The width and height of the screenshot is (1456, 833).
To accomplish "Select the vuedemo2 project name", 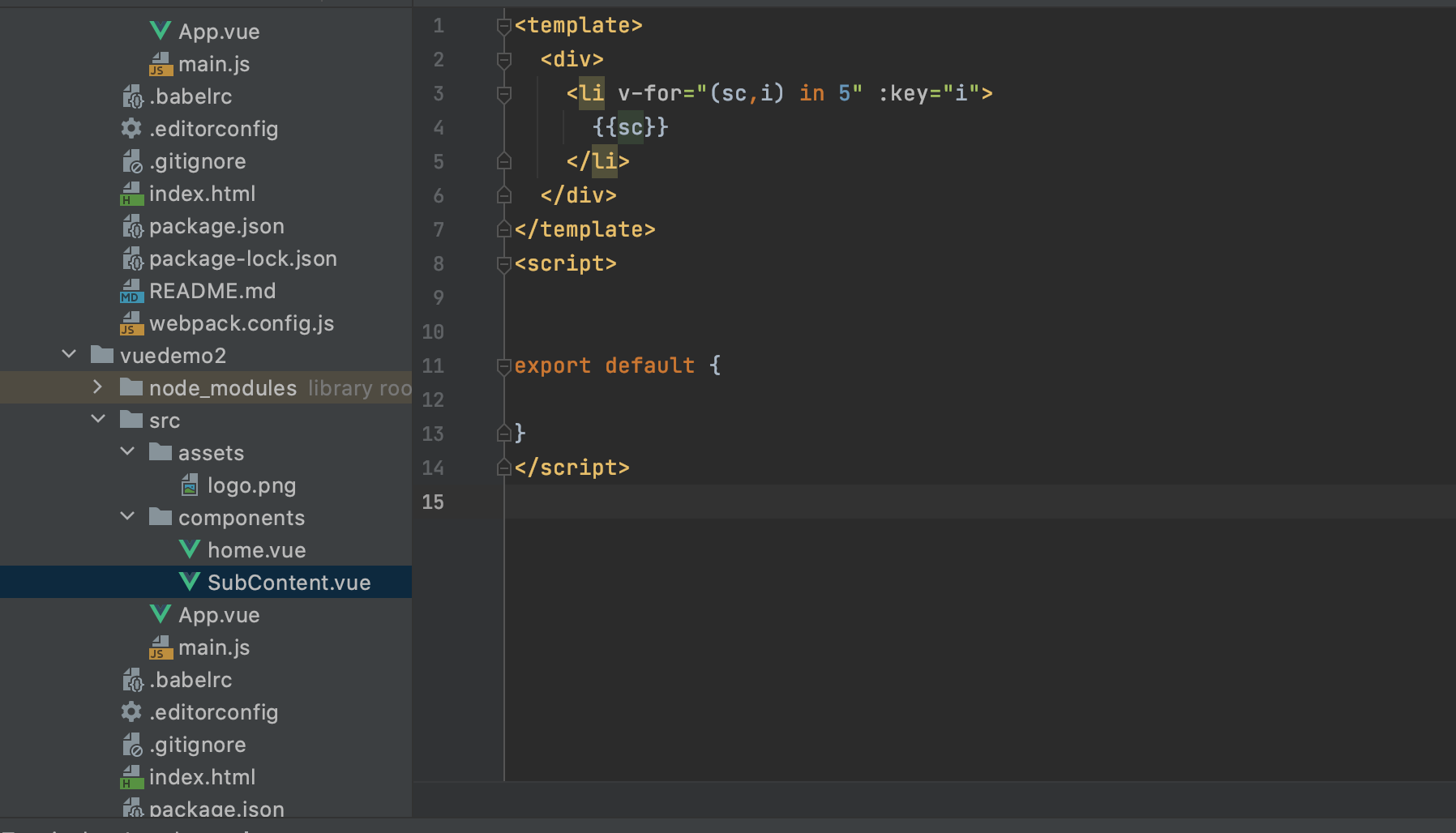I will point(173,356).
